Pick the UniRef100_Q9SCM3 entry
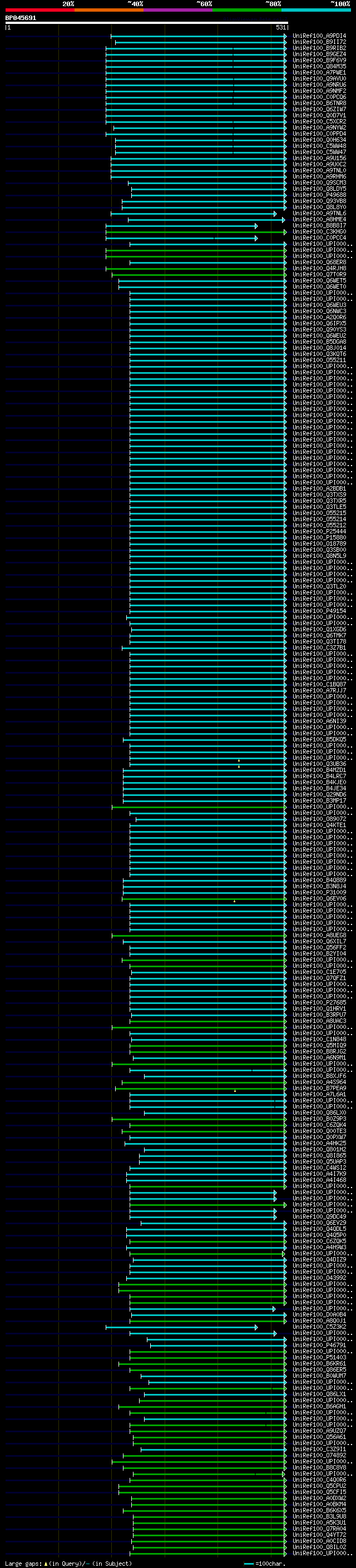356x1568 pixels. 319,182
